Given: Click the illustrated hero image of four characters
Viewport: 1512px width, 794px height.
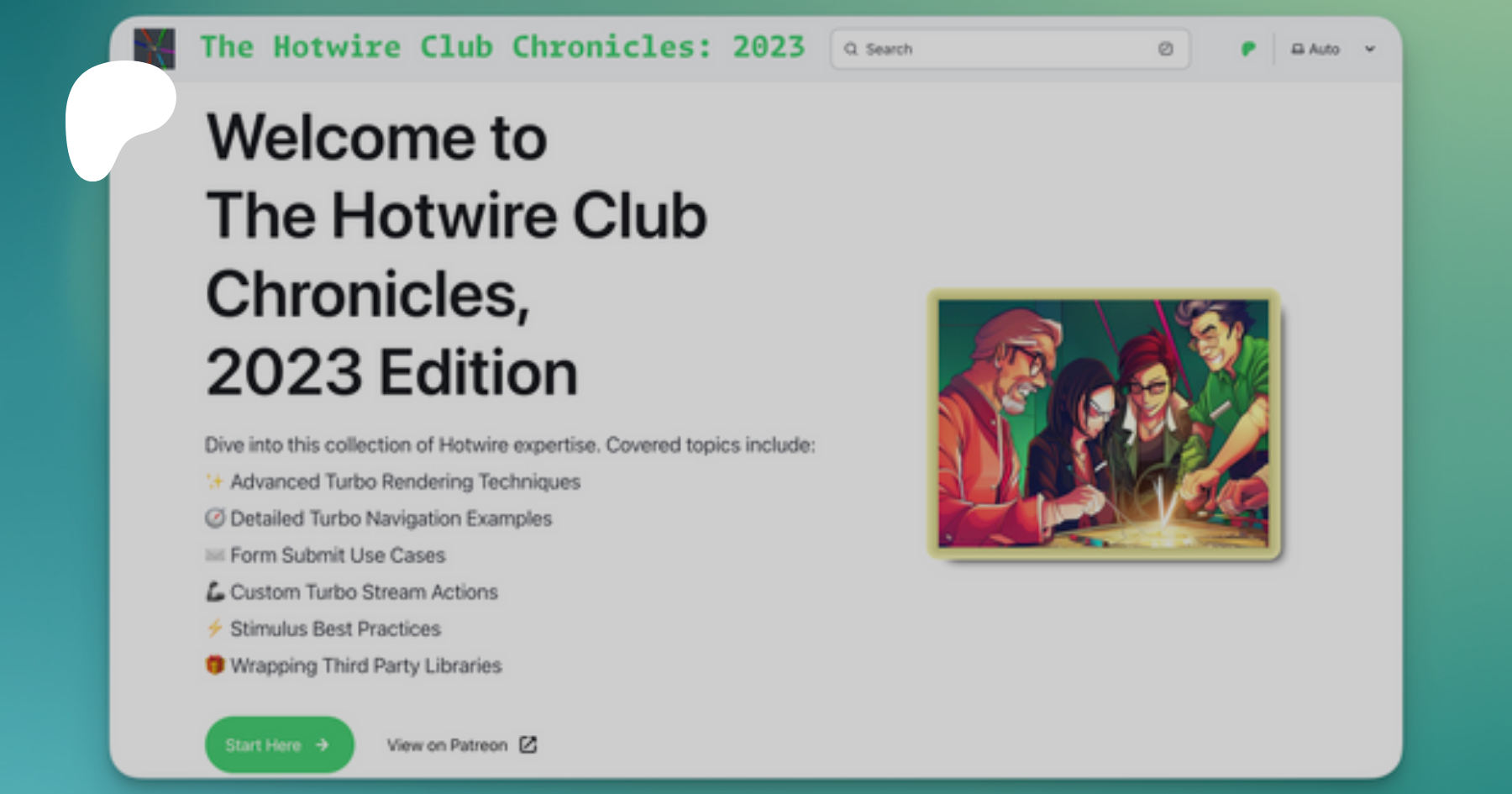Looking at the screenshot, I should (x=1104, y=423).
